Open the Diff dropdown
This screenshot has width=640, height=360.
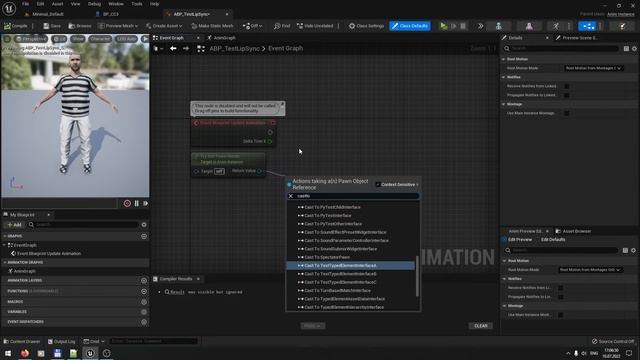coord(252,26)
